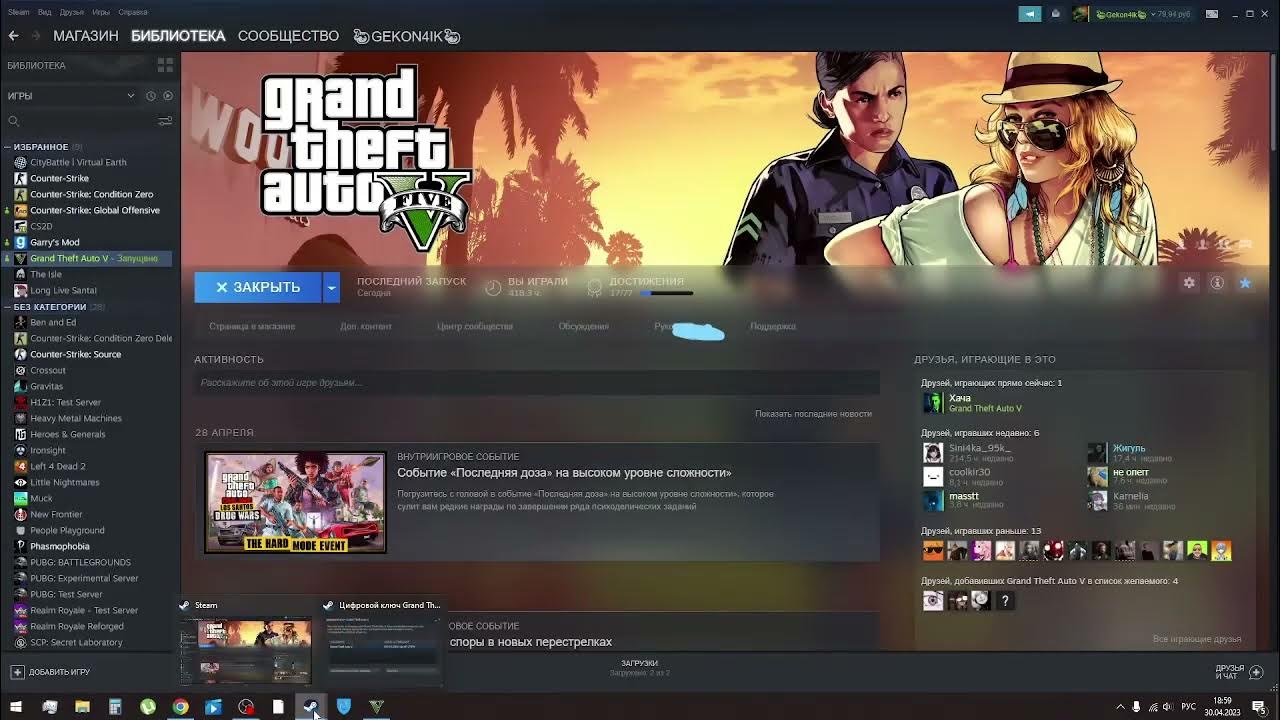Switch to Big Picture mode icon
This screenshot has height=720, width=1280.
(x=1212, y=14)
